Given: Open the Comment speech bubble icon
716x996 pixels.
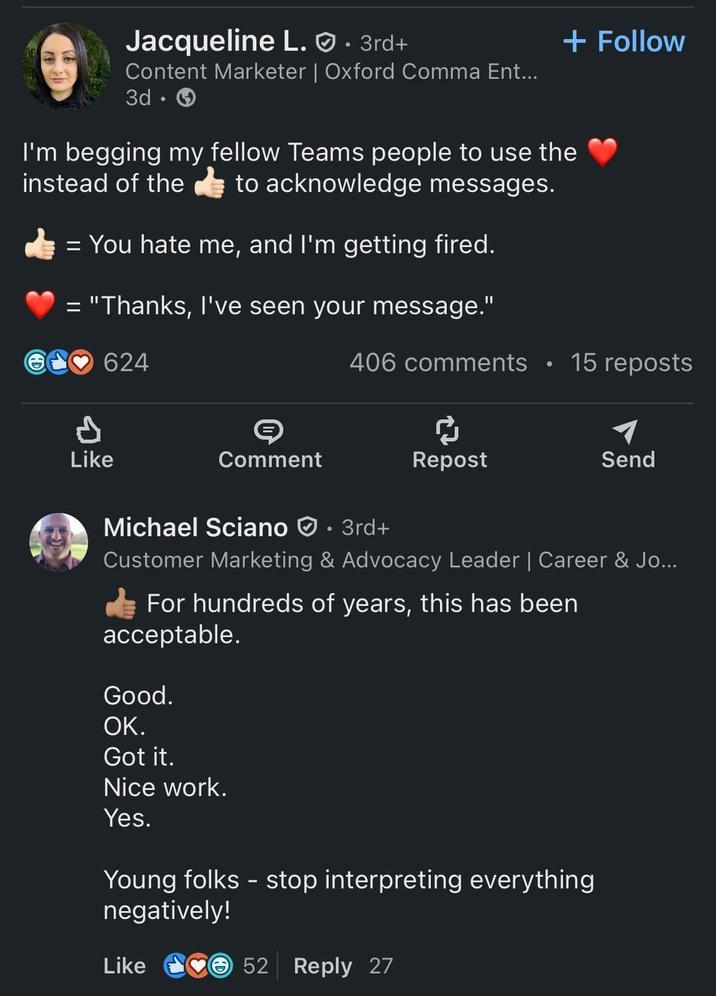Looking at the screenshot, I should click(269, 429).
